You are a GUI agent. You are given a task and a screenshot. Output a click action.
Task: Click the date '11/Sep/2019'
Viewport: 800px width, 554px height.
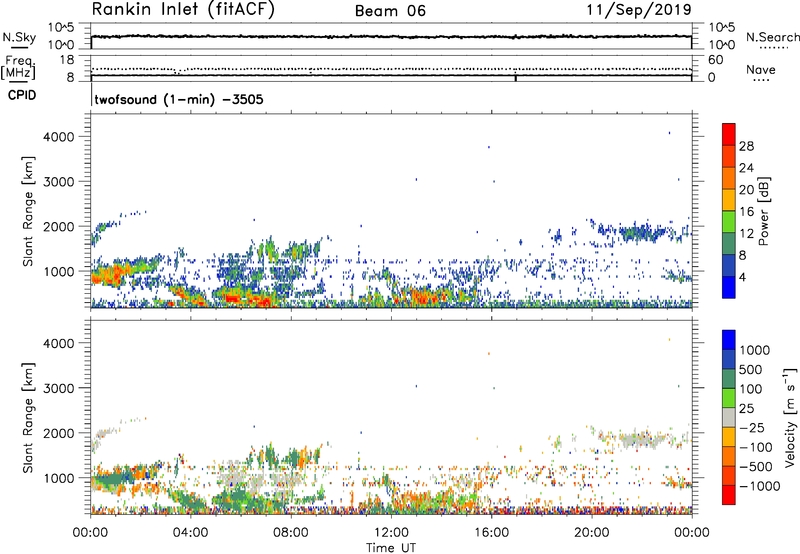pyautogui.click(x=639, y=10)
